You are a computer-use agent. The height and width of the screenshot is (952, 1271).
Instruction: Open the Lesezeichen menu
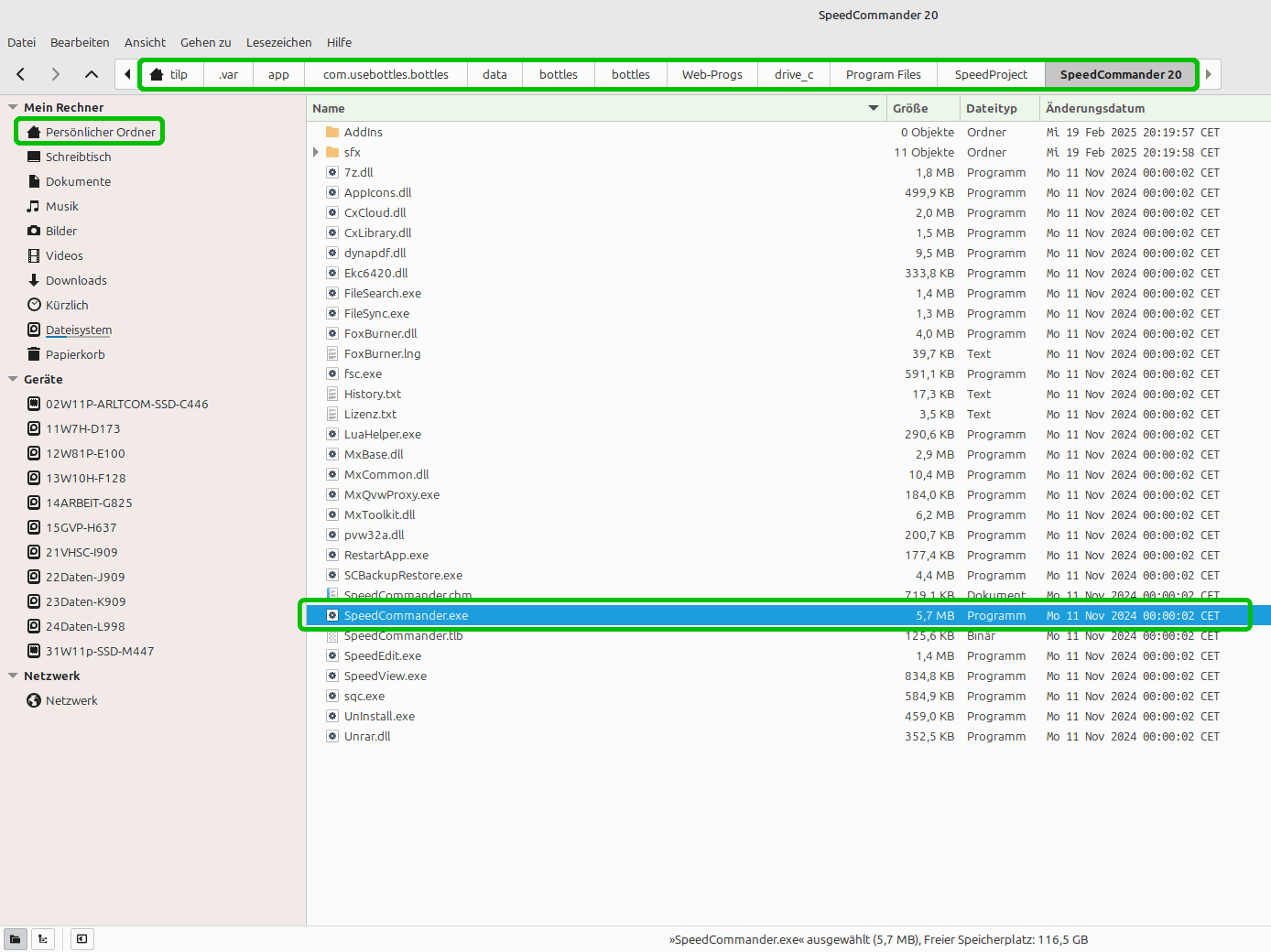[x=278, y=42]
